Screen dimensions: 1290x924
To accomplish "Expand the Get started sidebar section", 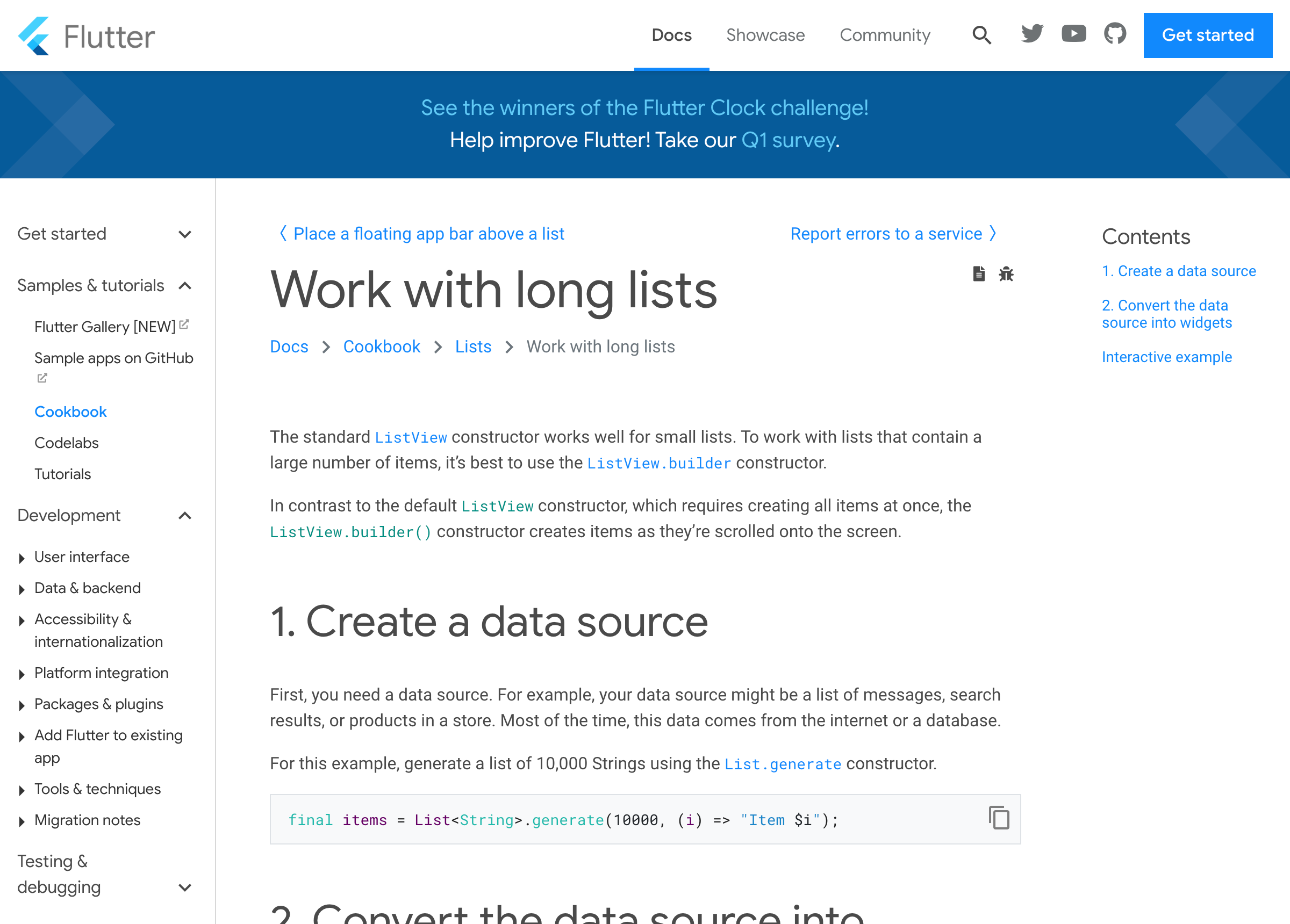I will pos(185,234).
